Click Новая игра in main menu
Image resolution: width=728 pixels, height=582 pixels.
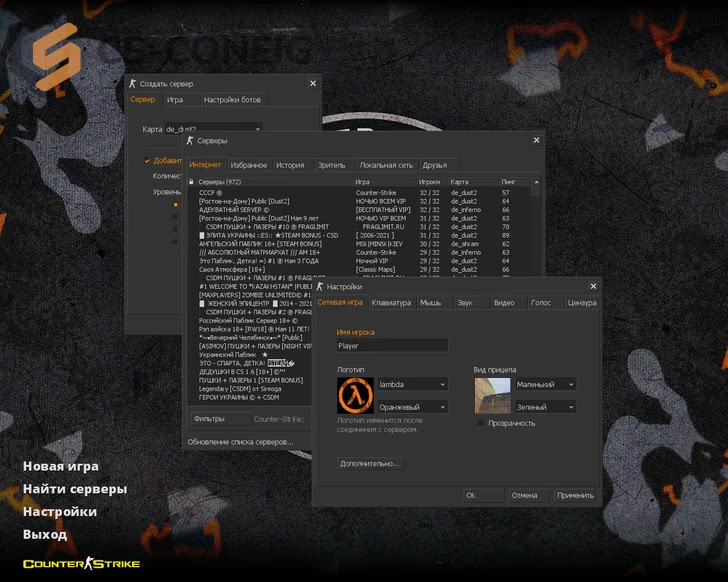tap(61, 466)
